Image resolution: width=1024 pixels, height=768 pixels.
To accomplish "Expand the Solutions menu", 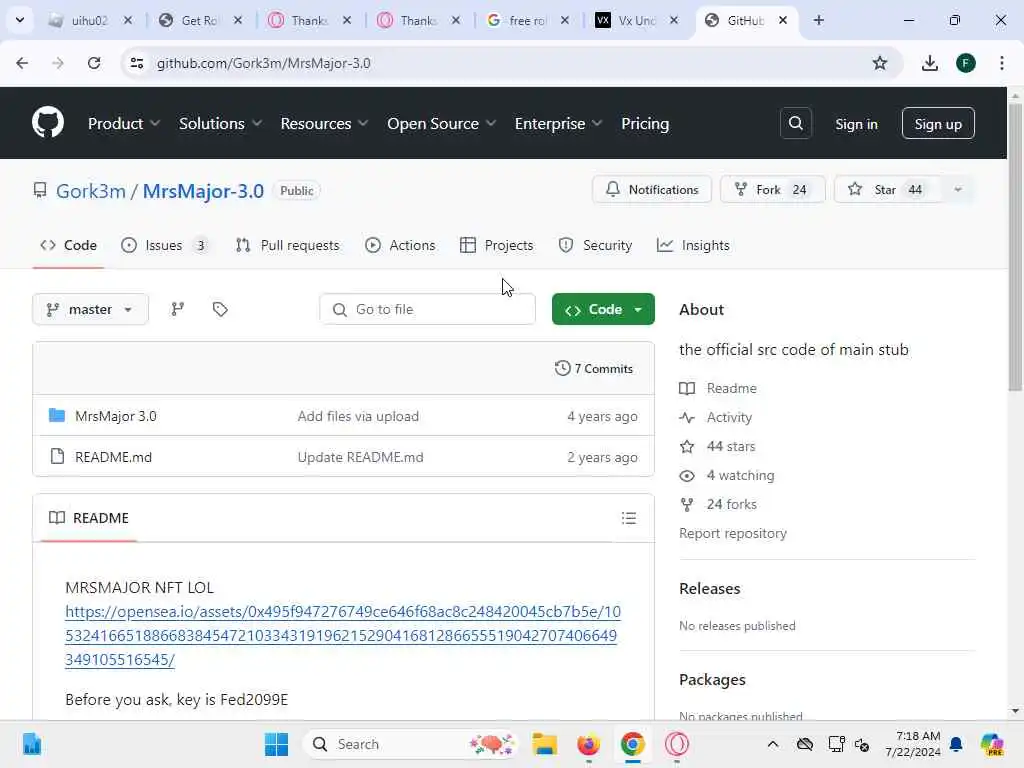I will (220, 123).
